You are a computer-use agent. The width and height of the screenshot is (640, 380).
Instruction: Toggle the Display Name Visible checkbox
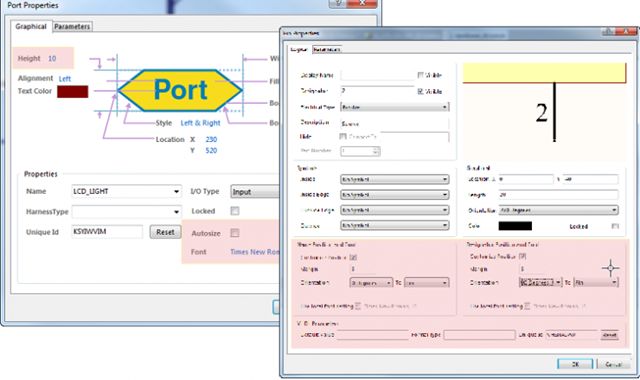pyautogui.click(x=420, y=75)
